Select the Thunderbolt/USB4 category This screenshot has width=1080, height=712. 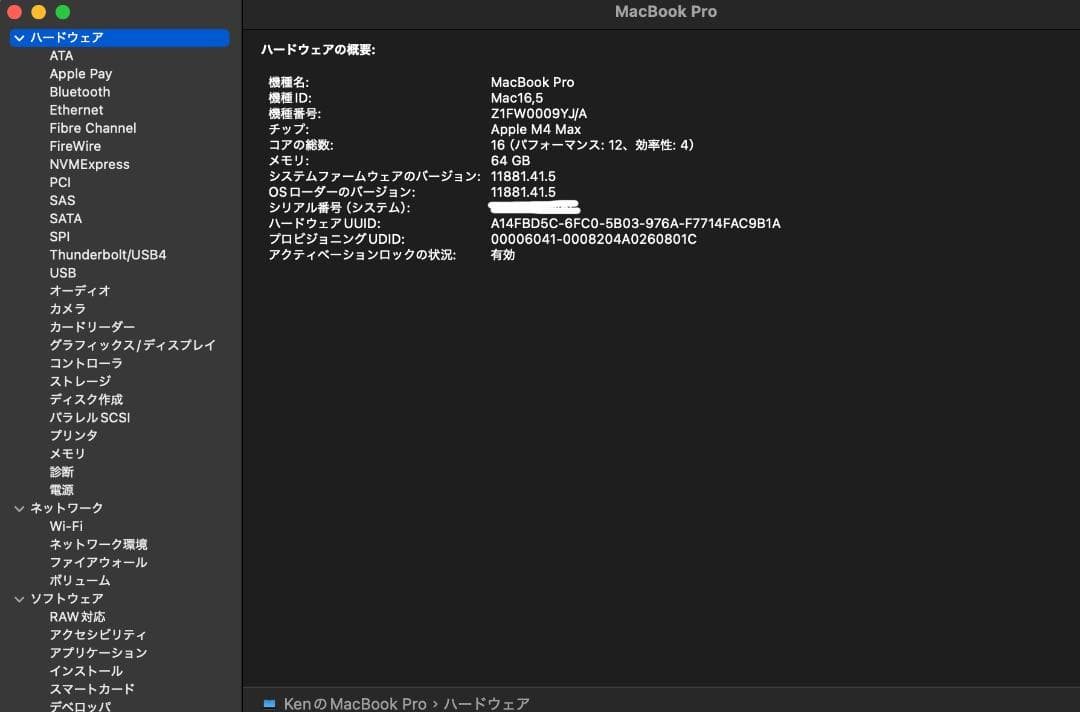106,254
